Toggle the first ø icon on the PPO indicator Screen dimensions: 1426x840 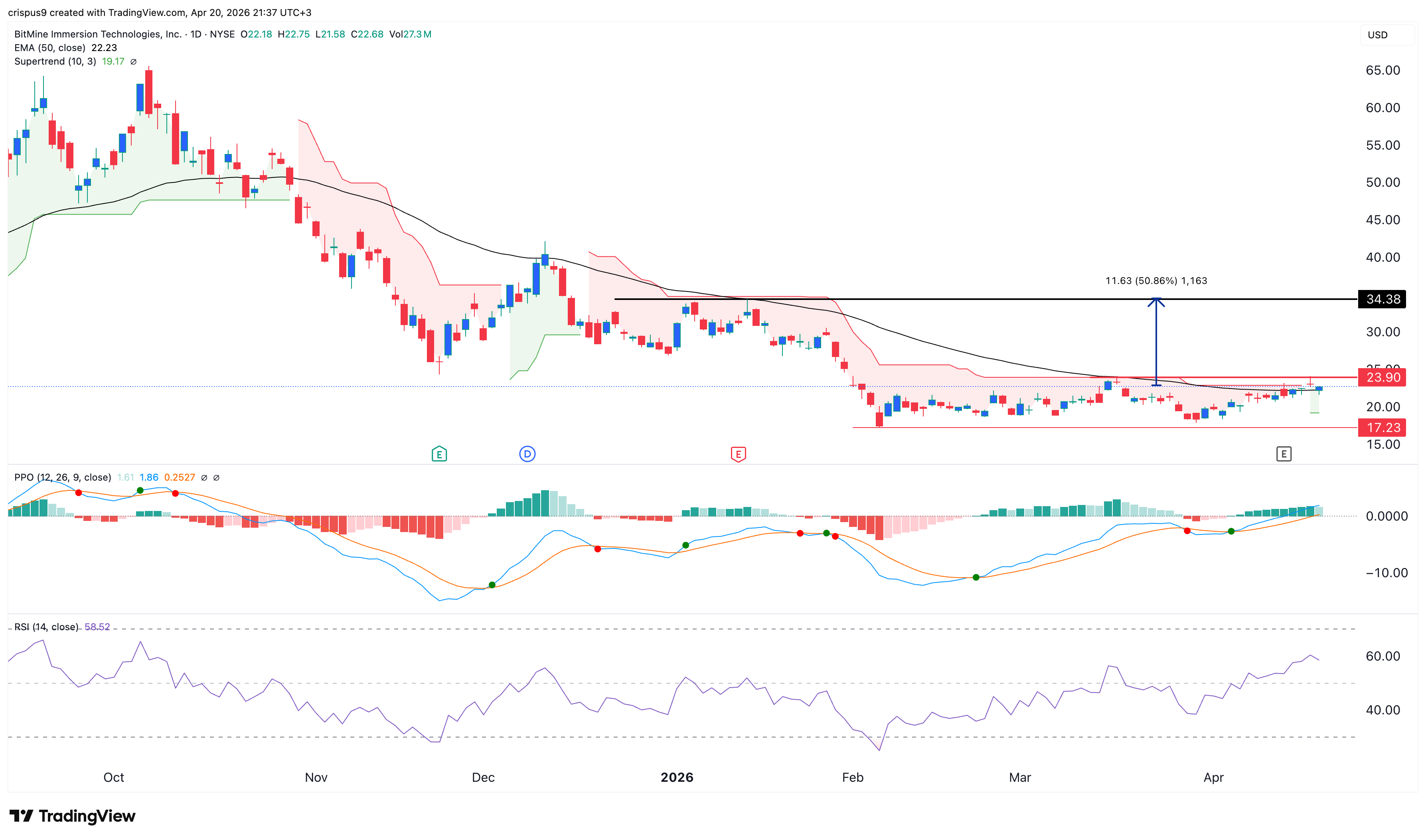tap(204, 477)
